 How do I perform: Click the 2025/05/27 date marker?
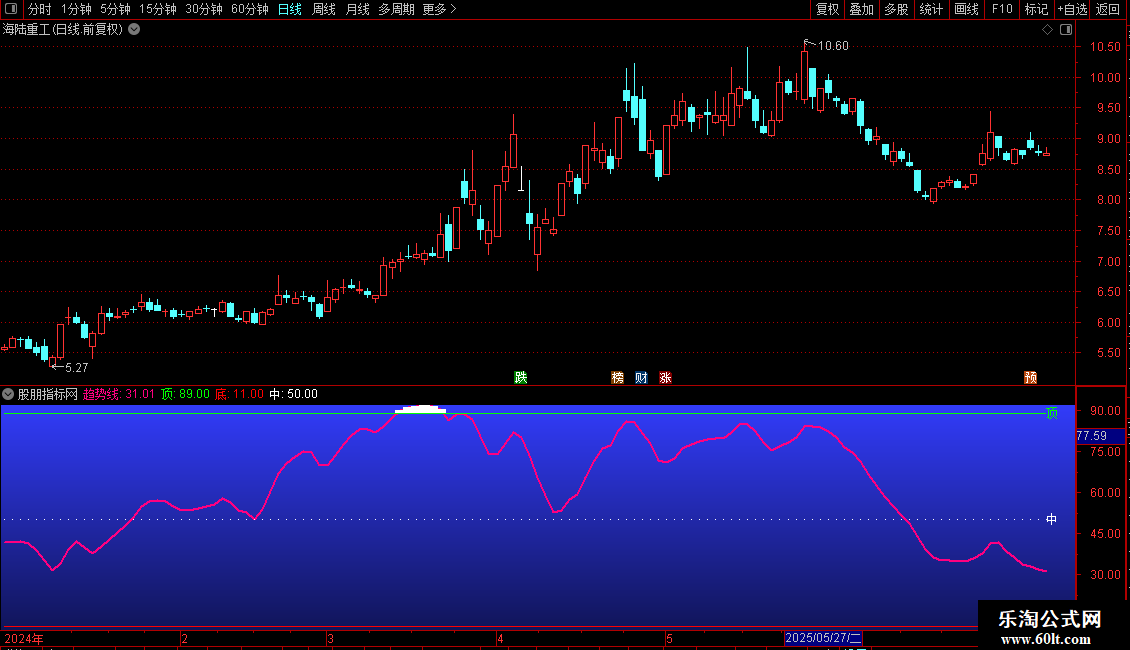pyautogui.click(x=823, y=638)
